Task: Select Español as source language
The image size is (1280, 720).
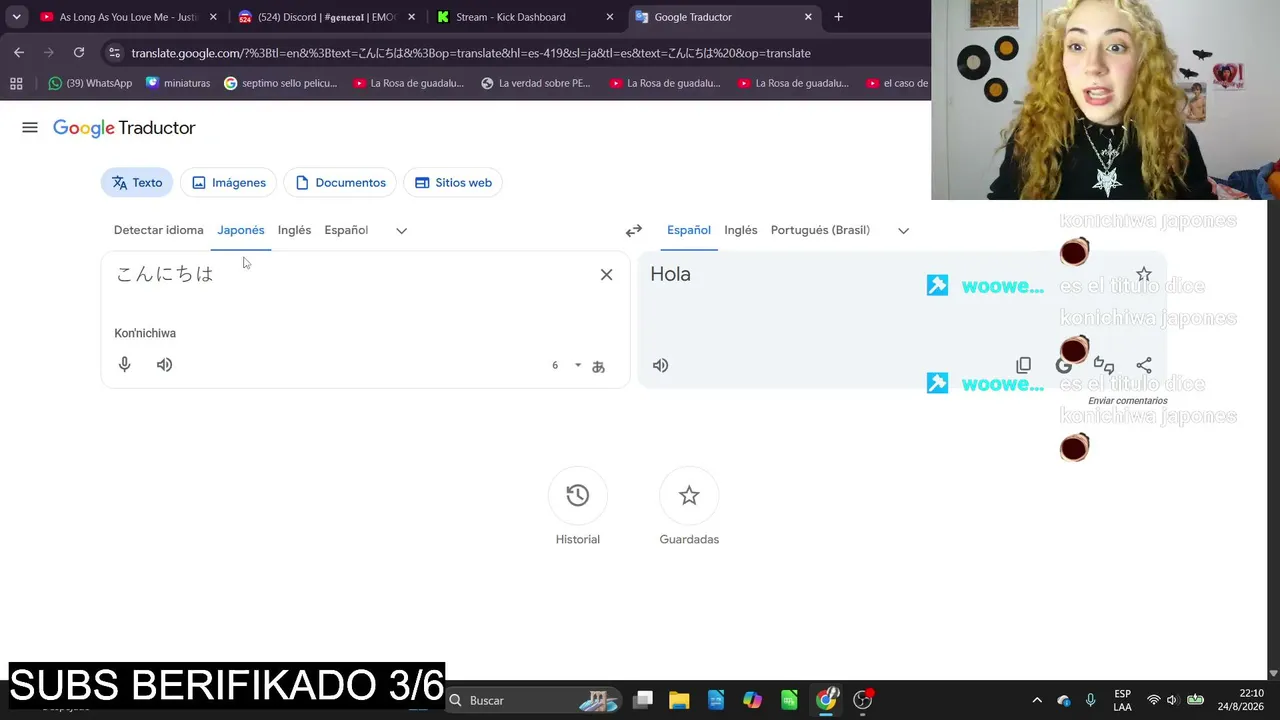Action: (x=346, y=230)
